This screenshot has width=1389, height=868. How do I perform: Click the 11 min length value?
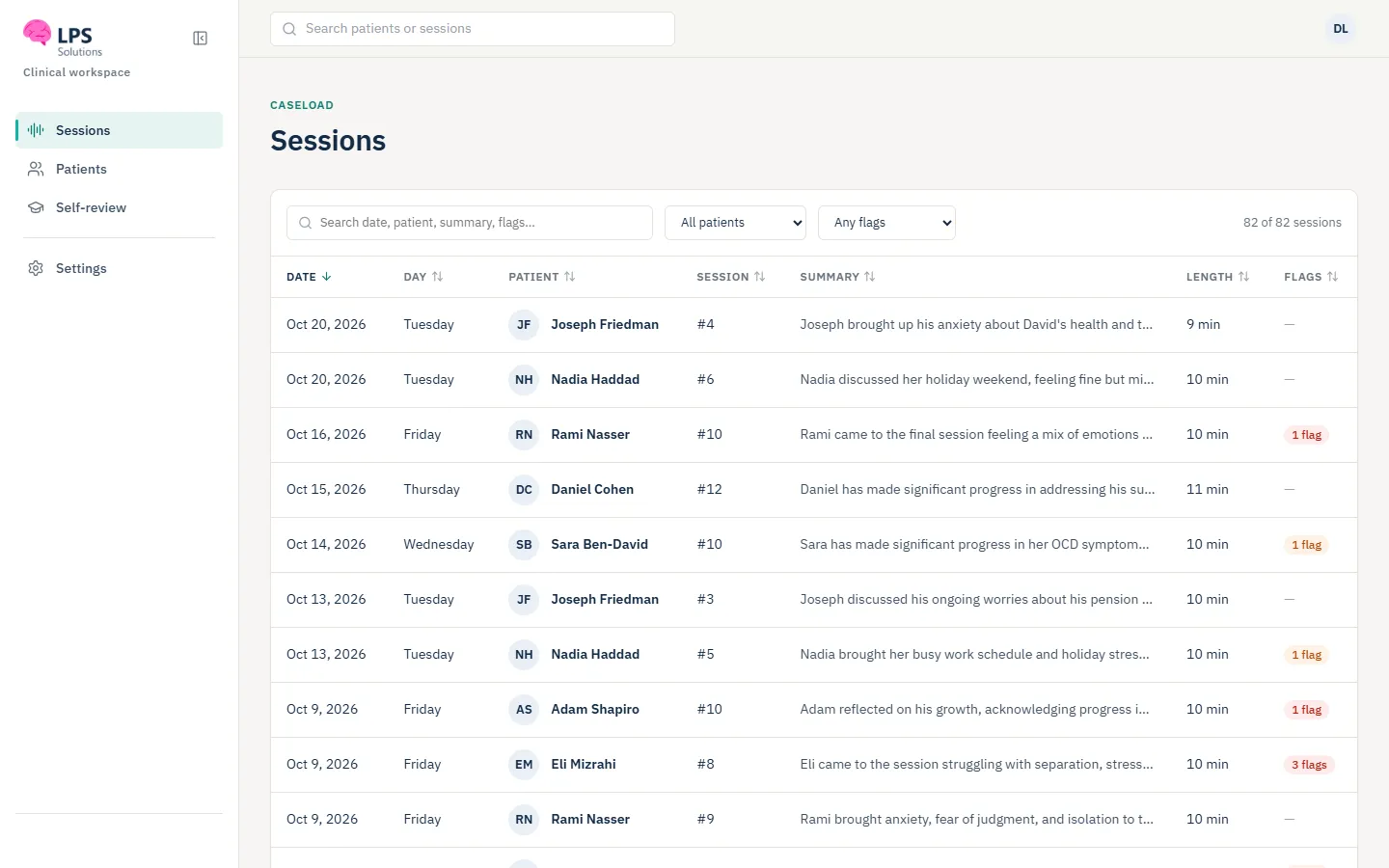coord(1208,490)
